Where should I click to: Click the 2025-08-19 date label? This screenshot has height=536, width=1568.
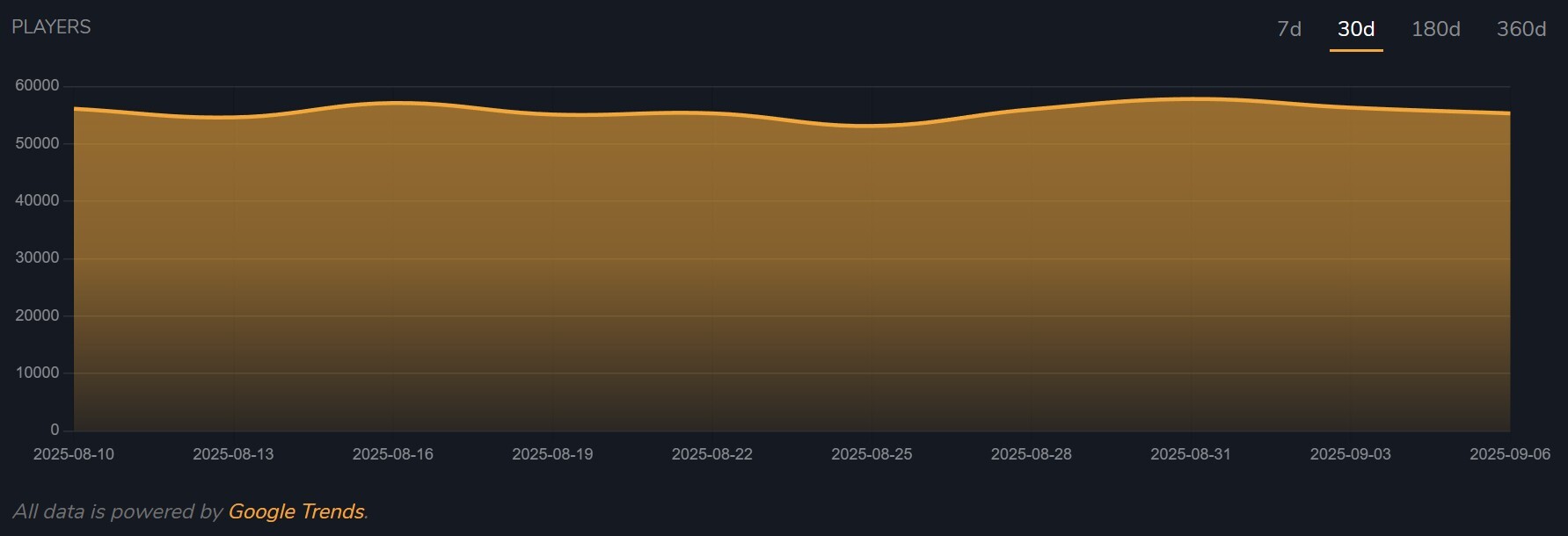point(552,454)
